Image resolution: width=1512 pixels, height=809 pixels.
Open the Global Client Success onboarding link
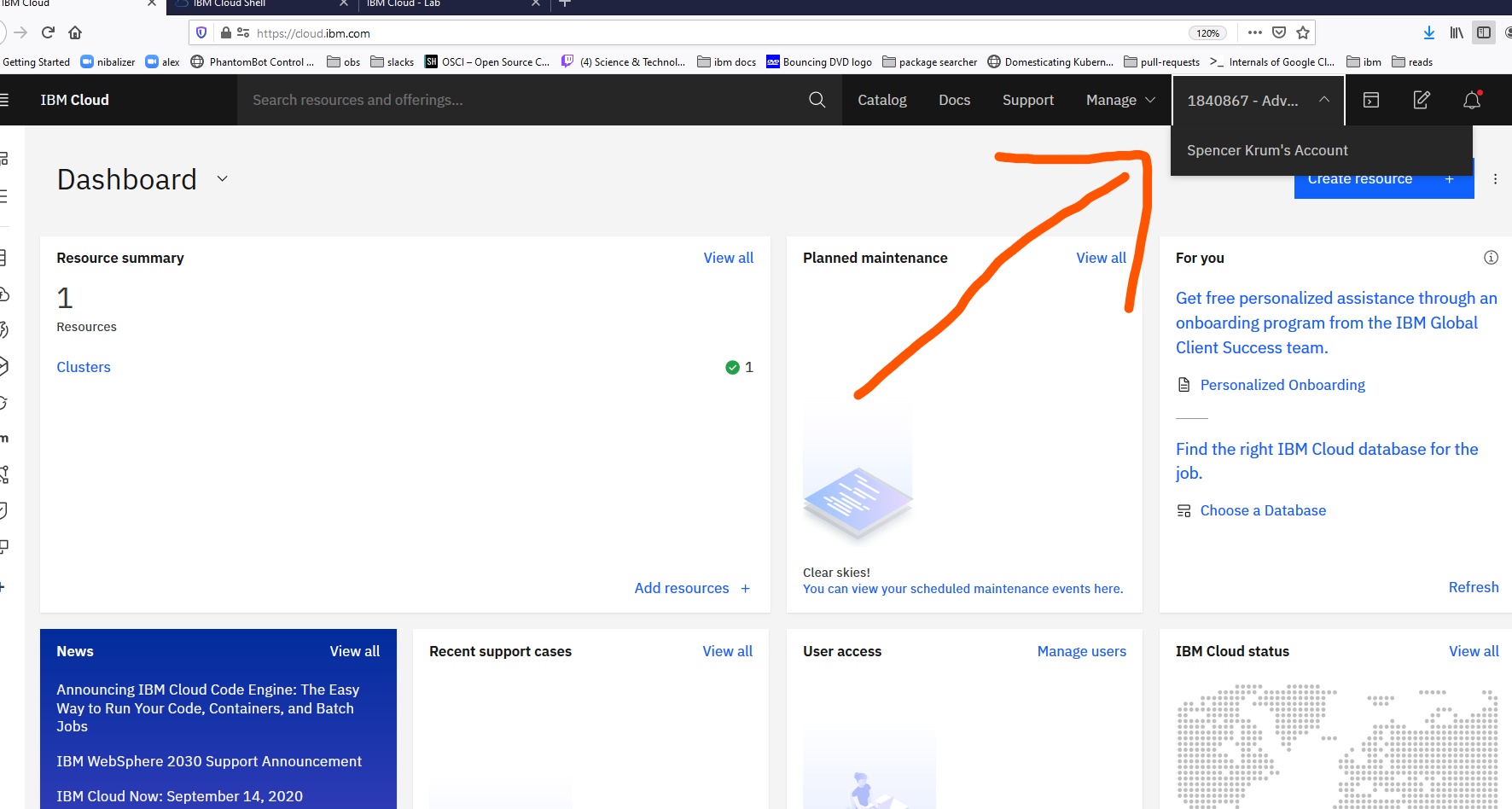point(1336,323)
